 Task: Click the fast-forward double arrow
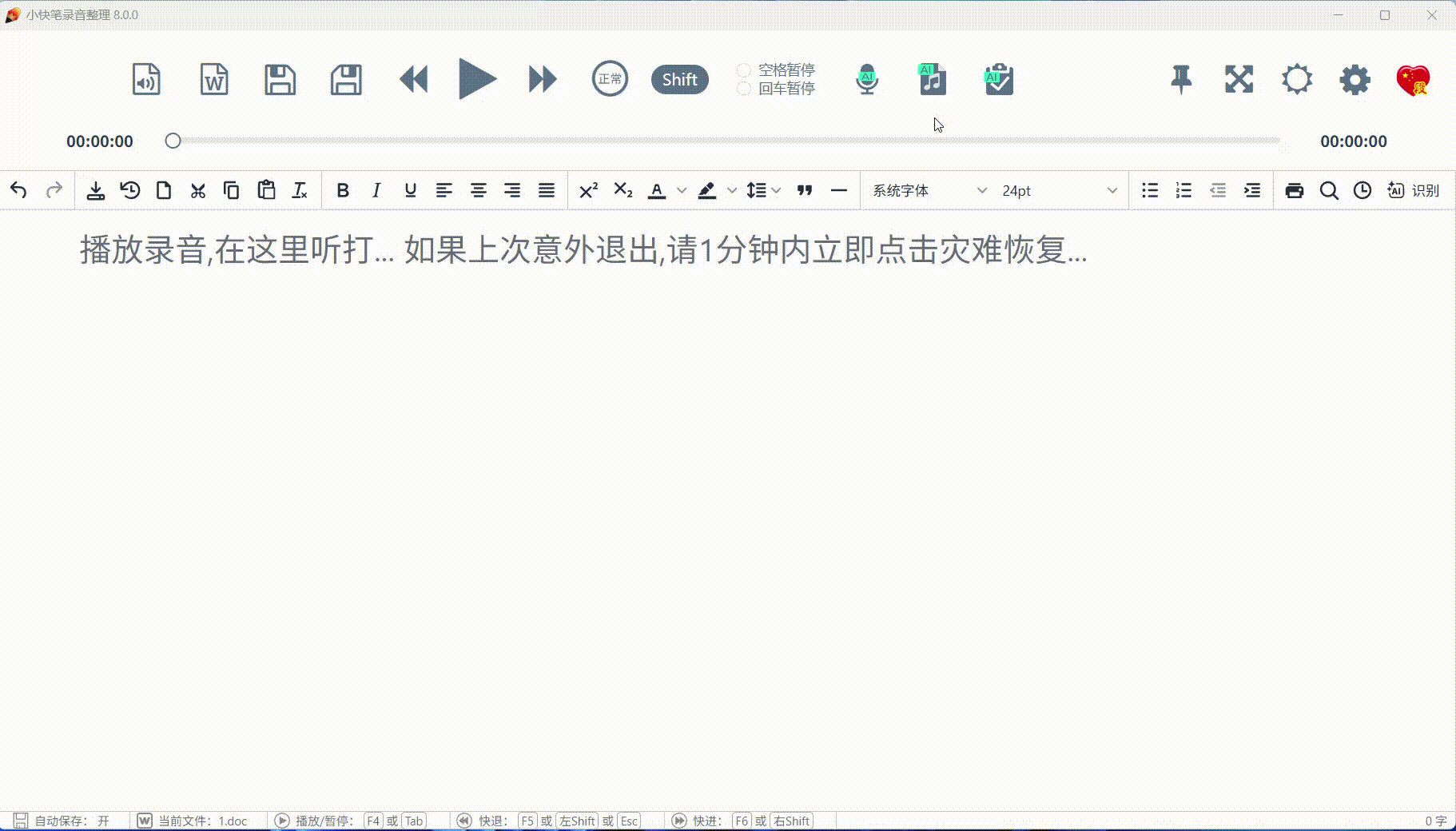click(543, 79)
